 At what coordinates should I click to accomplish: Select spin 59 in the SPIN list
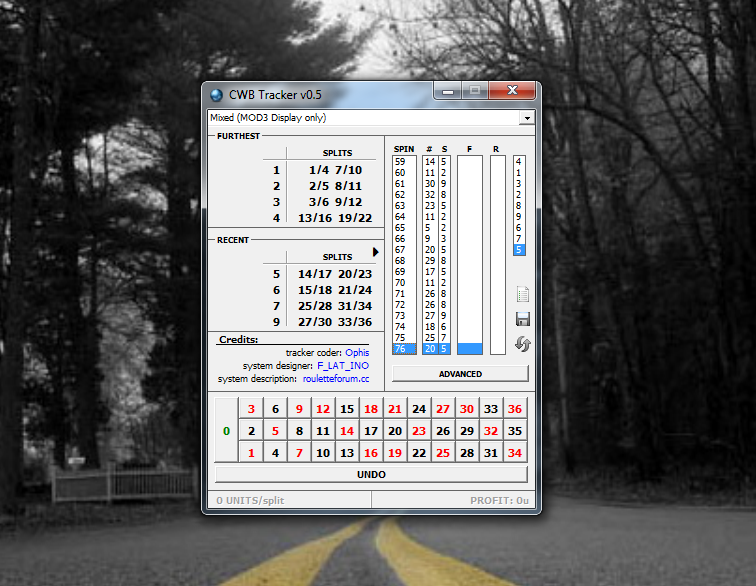tap(404, 162)
